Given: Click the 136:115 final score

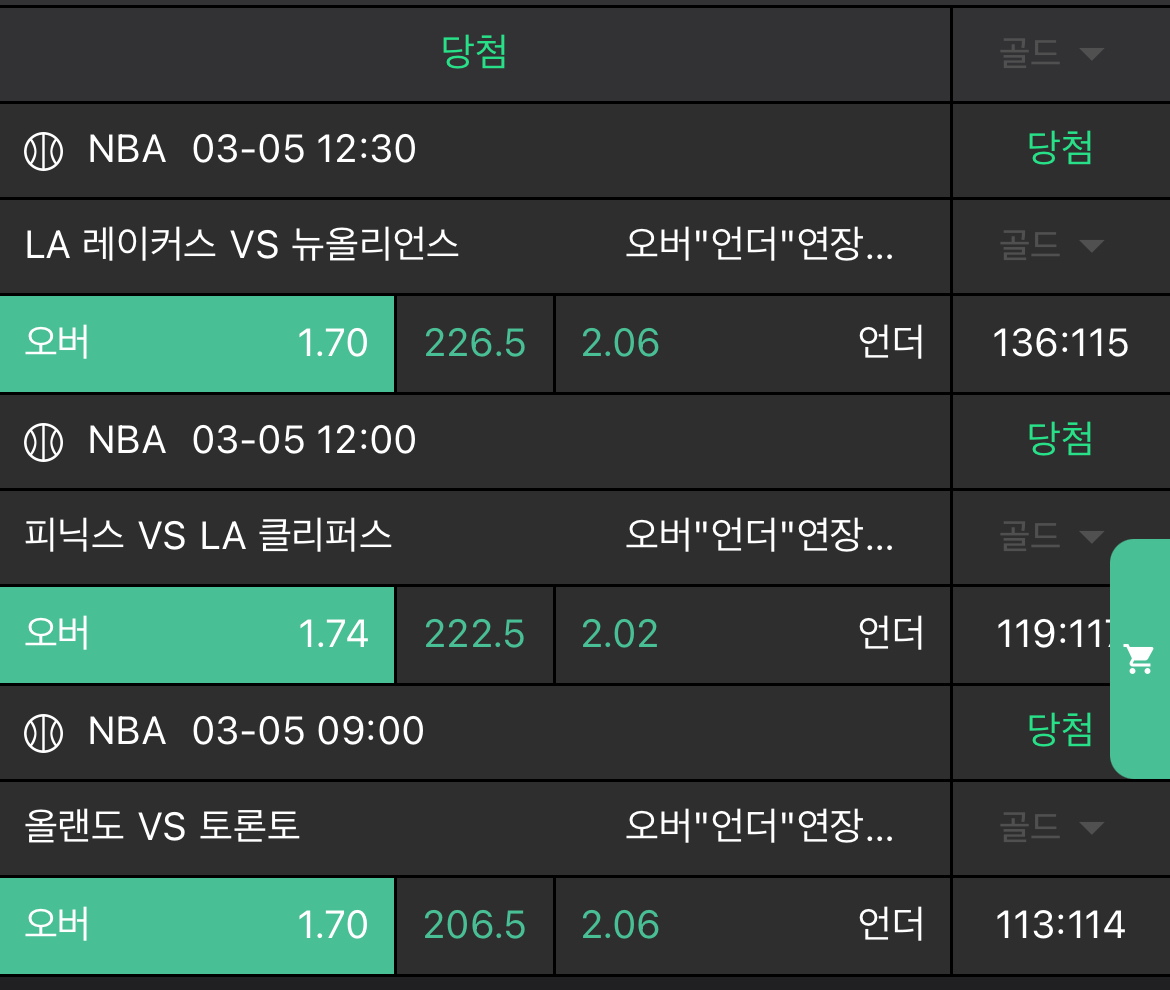Looking at the screenshot, I should point(1060,343).
